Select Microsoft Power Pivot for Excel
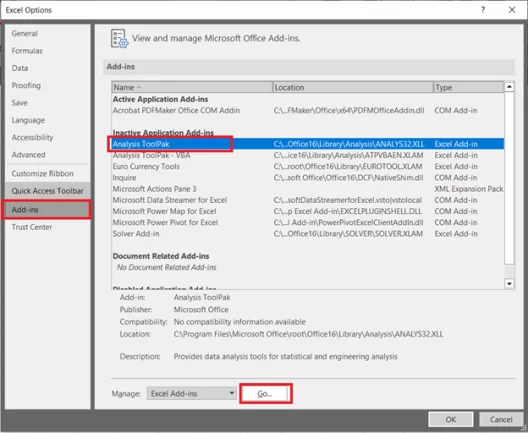This screenshot has height=433, width=528. coord(308,223)
